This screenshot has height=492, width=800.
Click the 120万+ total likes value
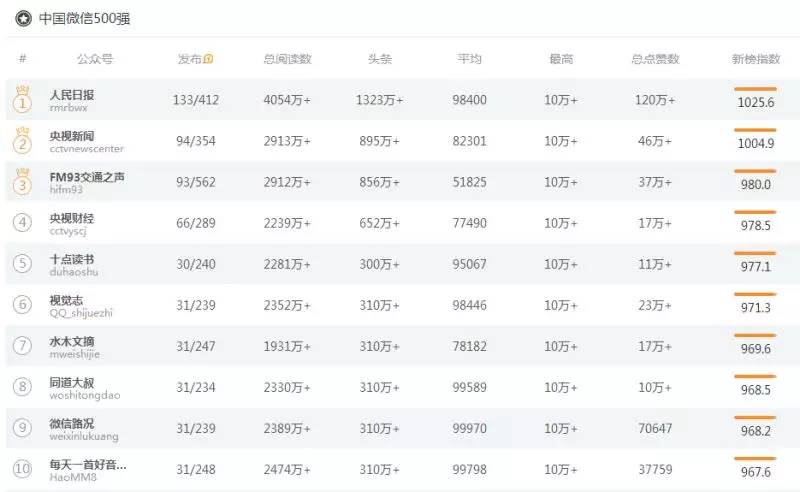[x=655, y=100]
